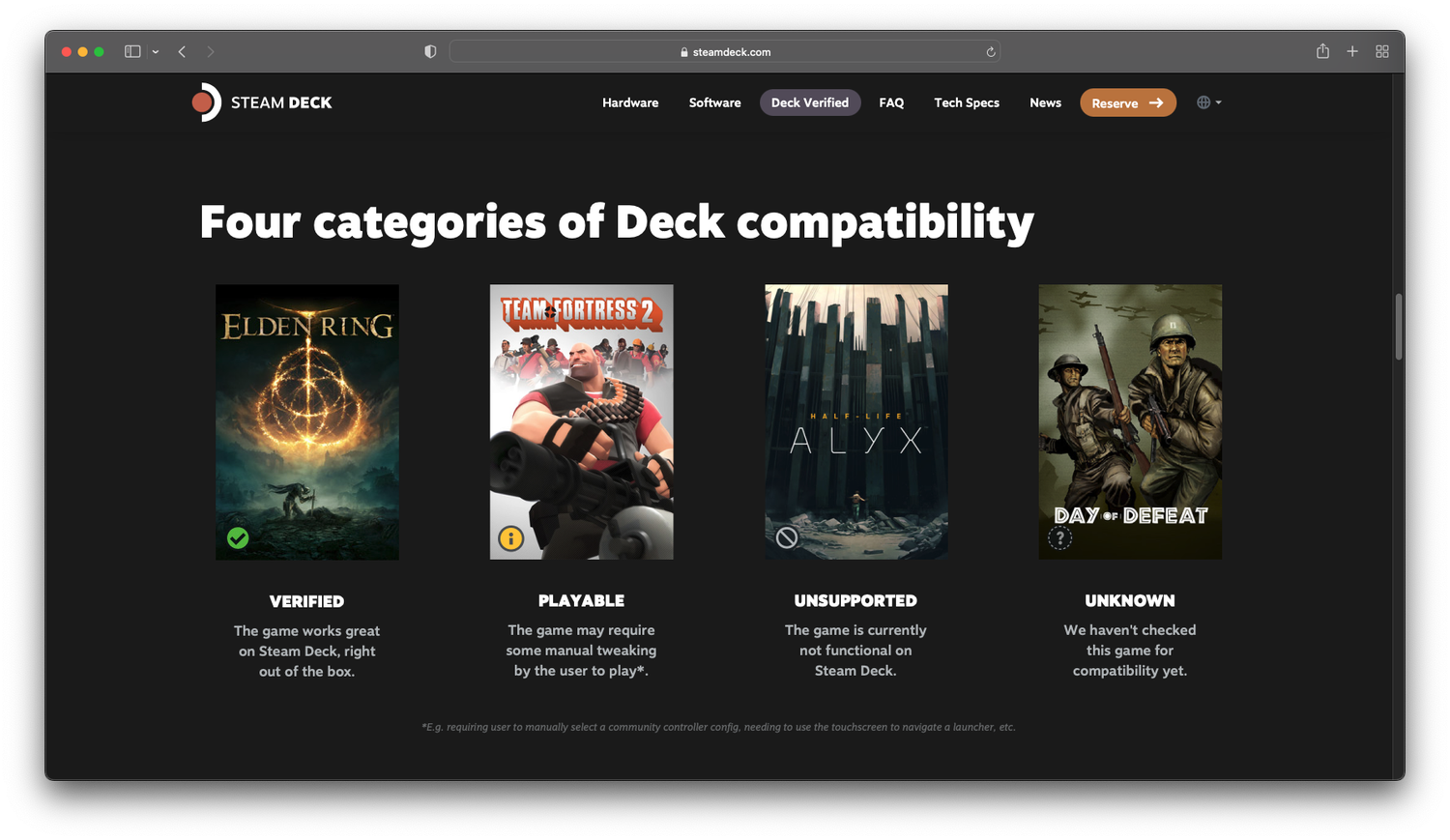Select the Elden Ring cover artwork
1450x840 pixels.
(x=306, y=421)
